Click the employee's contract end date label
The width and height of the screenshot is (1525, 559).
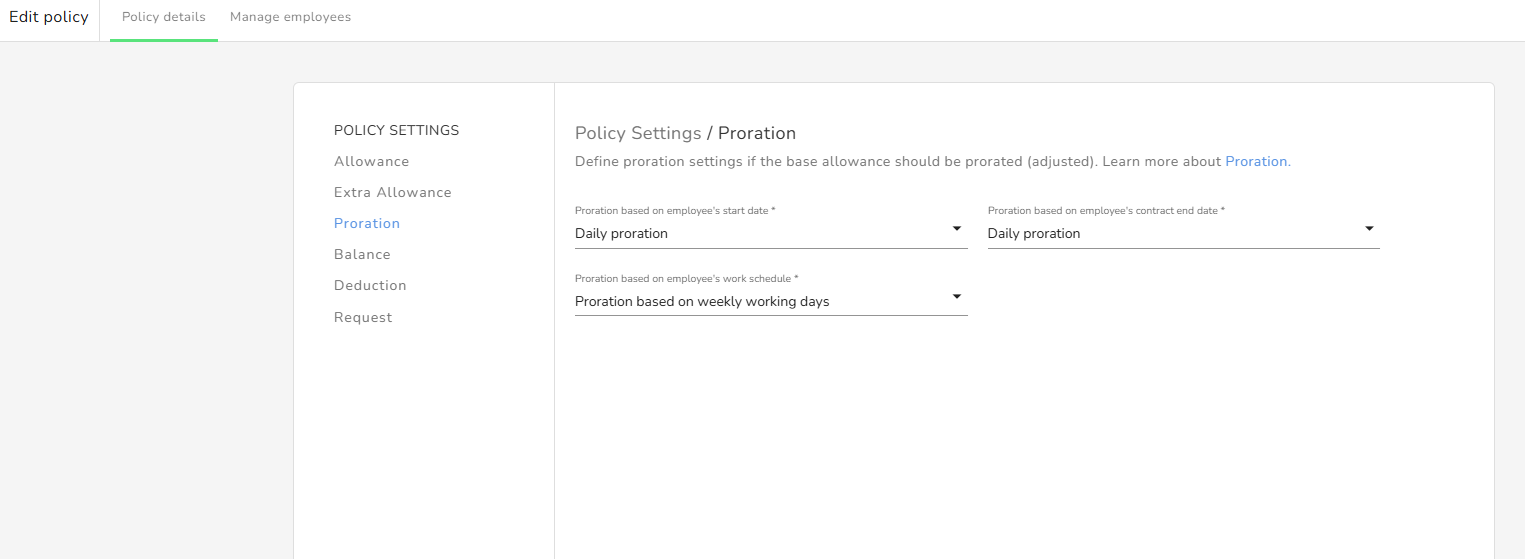[x=1106, y=211]
